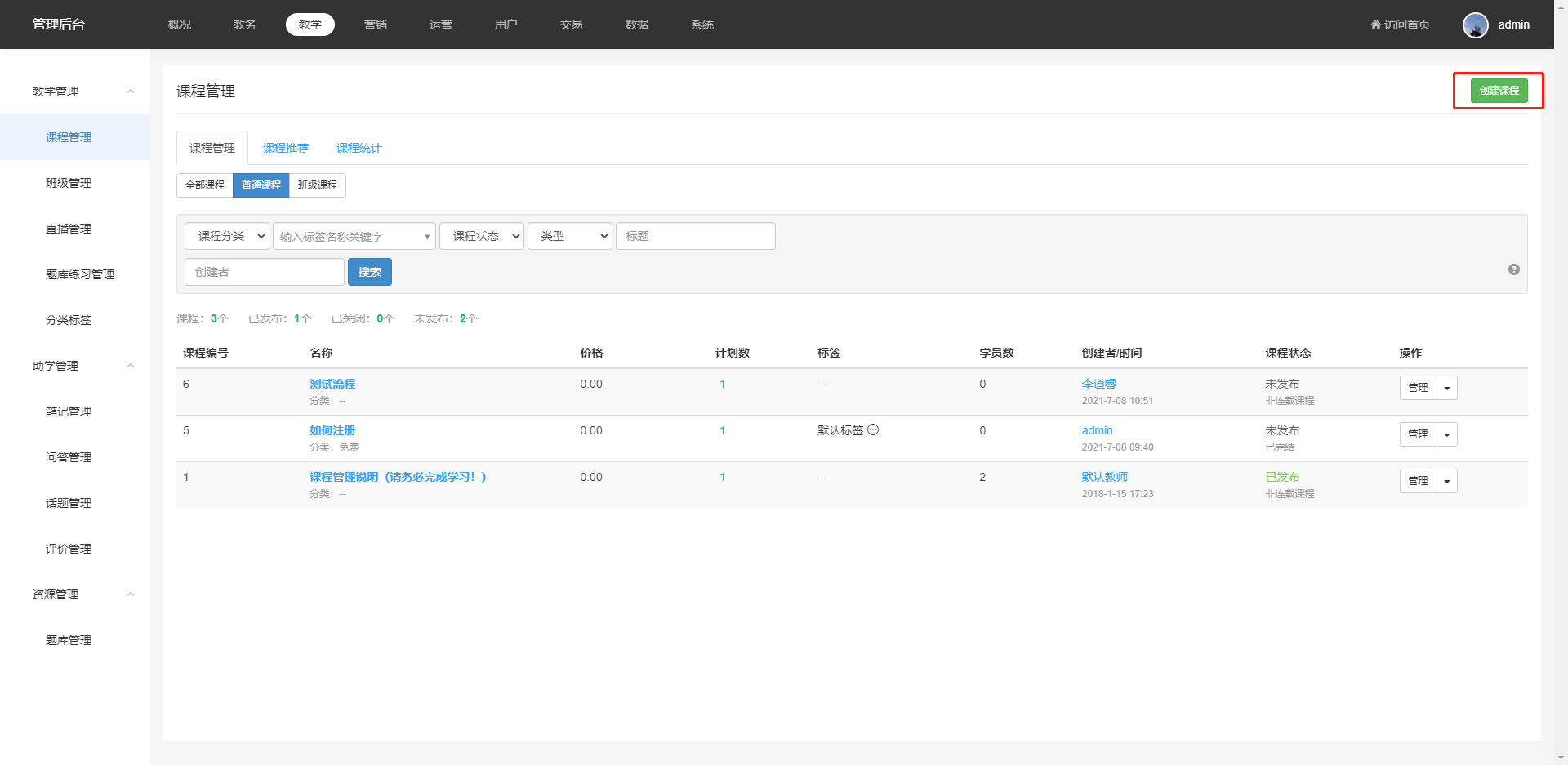1568x765 pixels.
Task: Collapse the 资源管理 sidebar section
Action: (x=131, y=594)
